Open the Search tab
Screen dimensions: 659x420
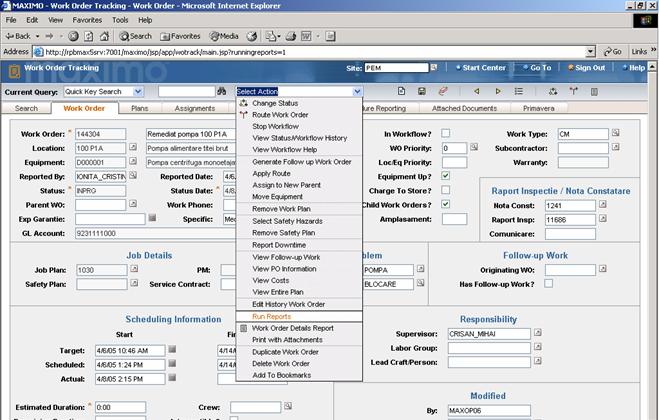[26, 108]
